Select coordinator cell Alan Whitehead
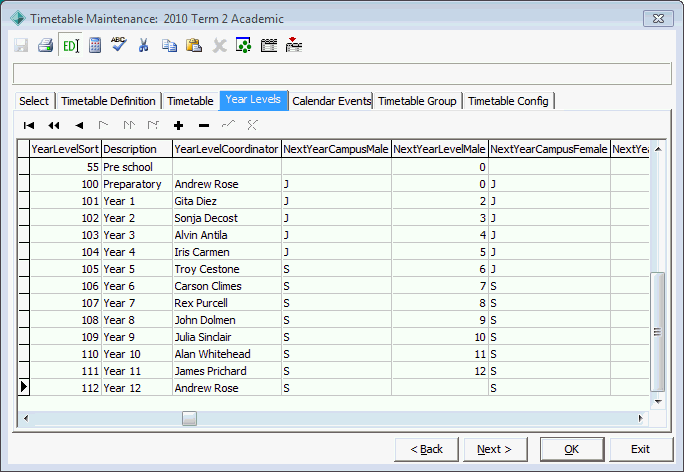Image resolution: width=684 pixels, height=472 pixels. tap(227, 354)
